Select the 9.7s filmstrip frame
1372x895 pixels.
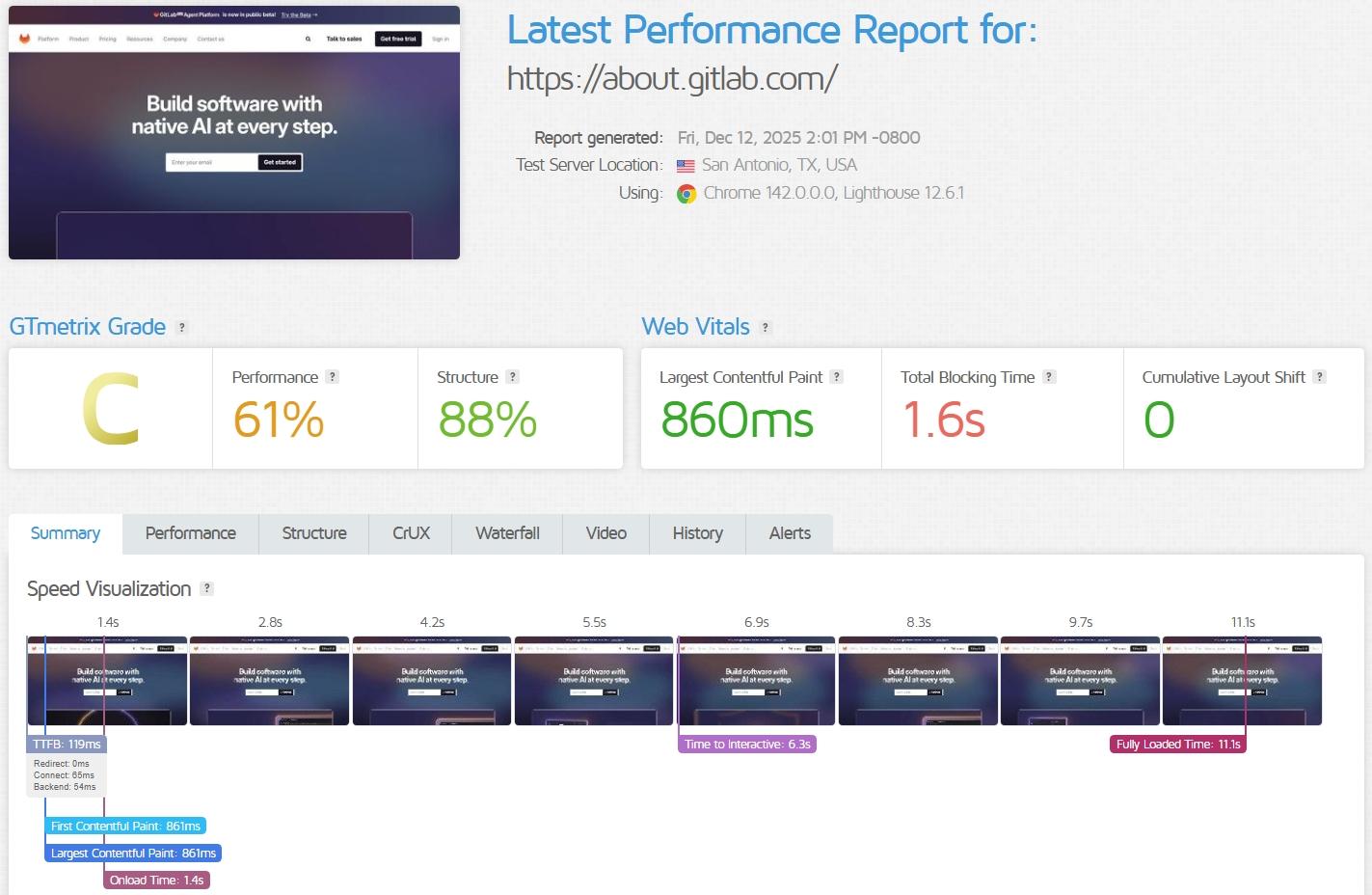(x=1080, y=681)
